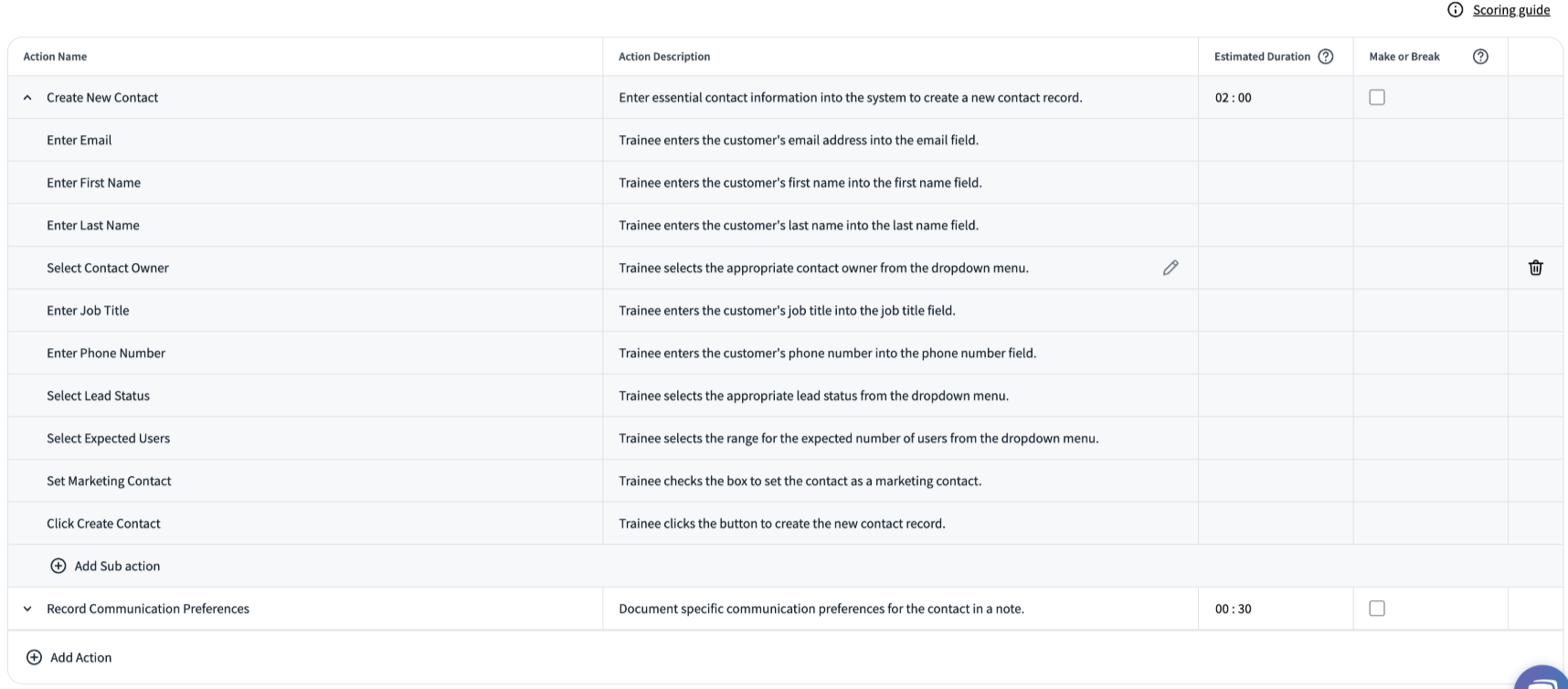
Task: Click the Scoring guide info icon
Action: click(1456, 10)
